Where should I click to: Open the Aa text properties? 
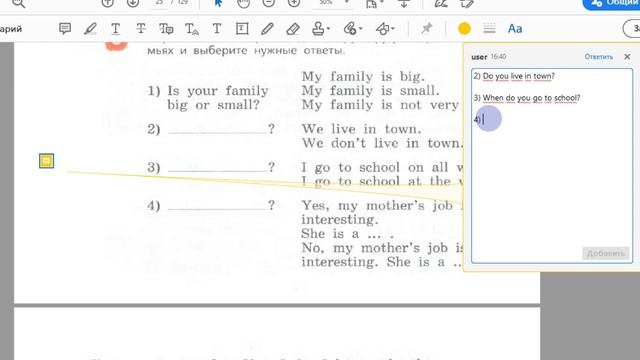coord(515,29)
